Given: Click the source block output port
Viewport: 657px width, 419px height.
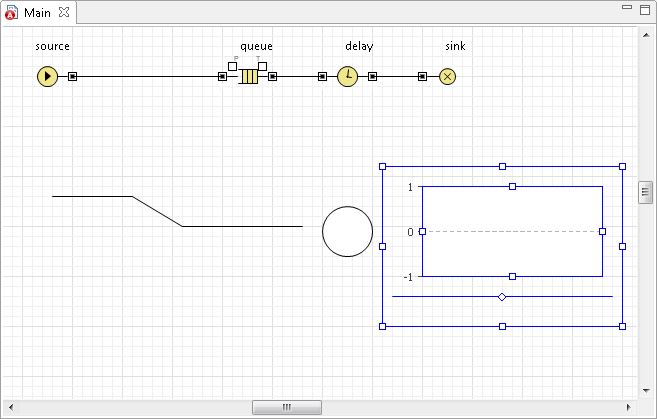Looking at the screenshot, I should tap(72, 77).
